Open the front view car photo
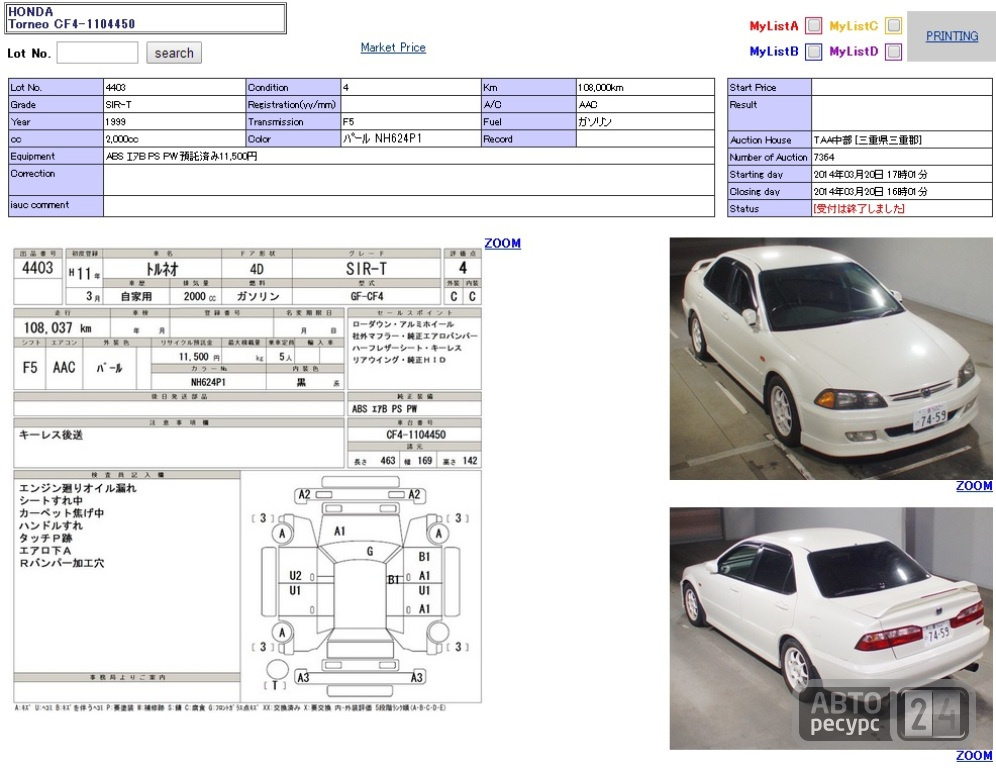Viewport: 996px width, 768px height. [831, 358]
